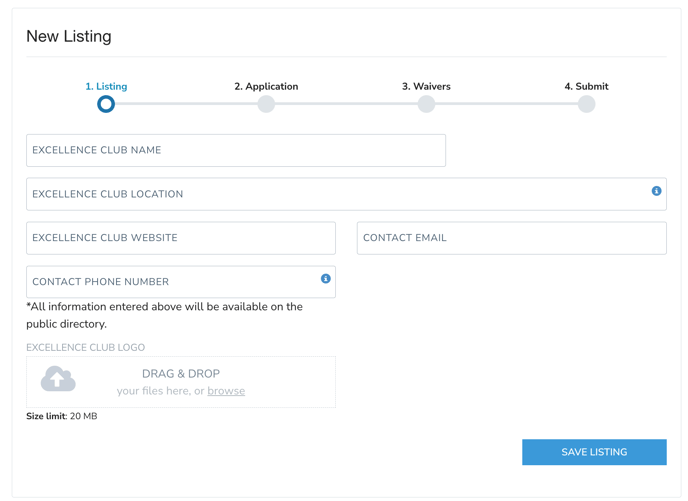Image resolution: width=688 pixels, height=501 pixels.
Task: Click the Contact Email field
Action: coord(511,238)
